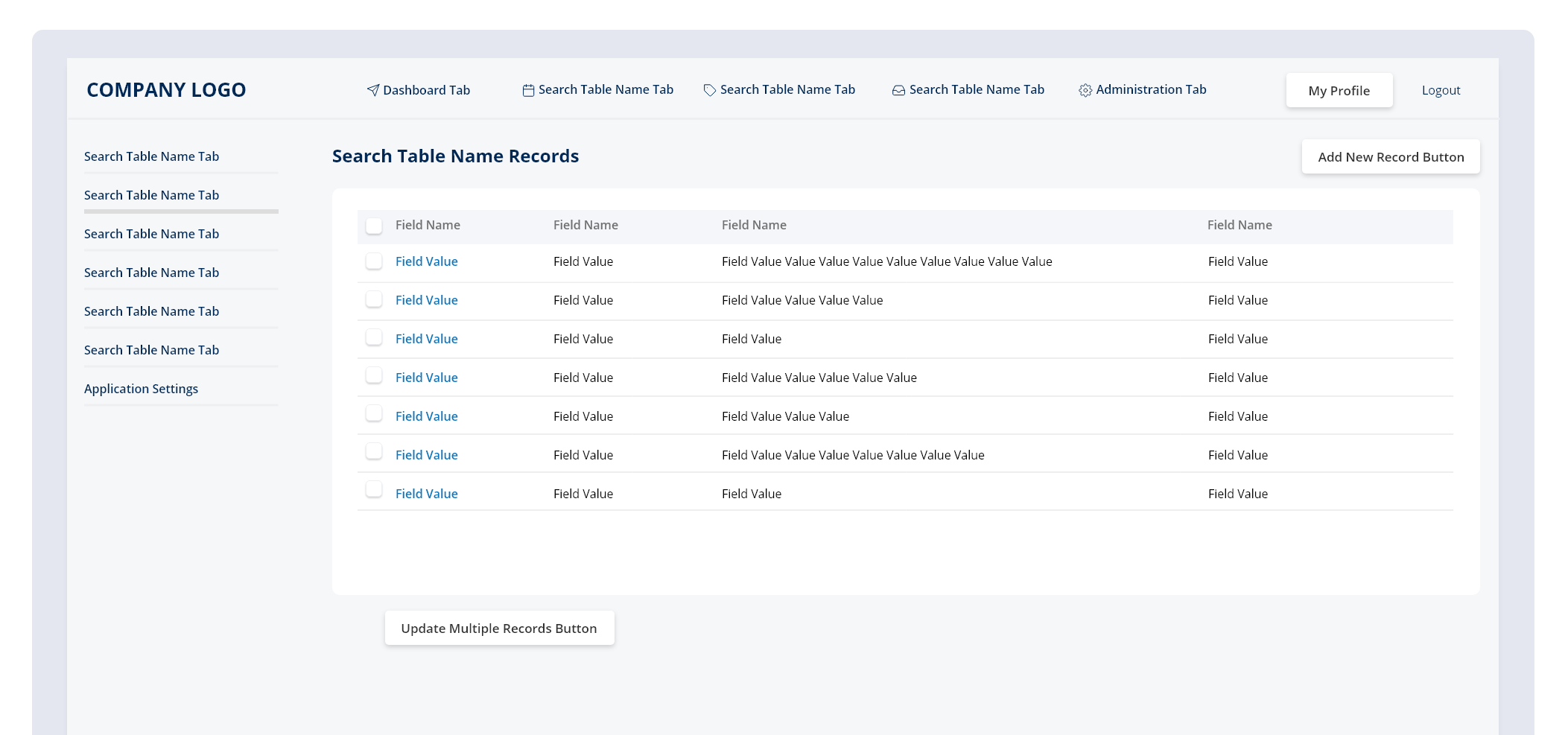Click the inbox tray icon in top navigation

tap(899, 90)
